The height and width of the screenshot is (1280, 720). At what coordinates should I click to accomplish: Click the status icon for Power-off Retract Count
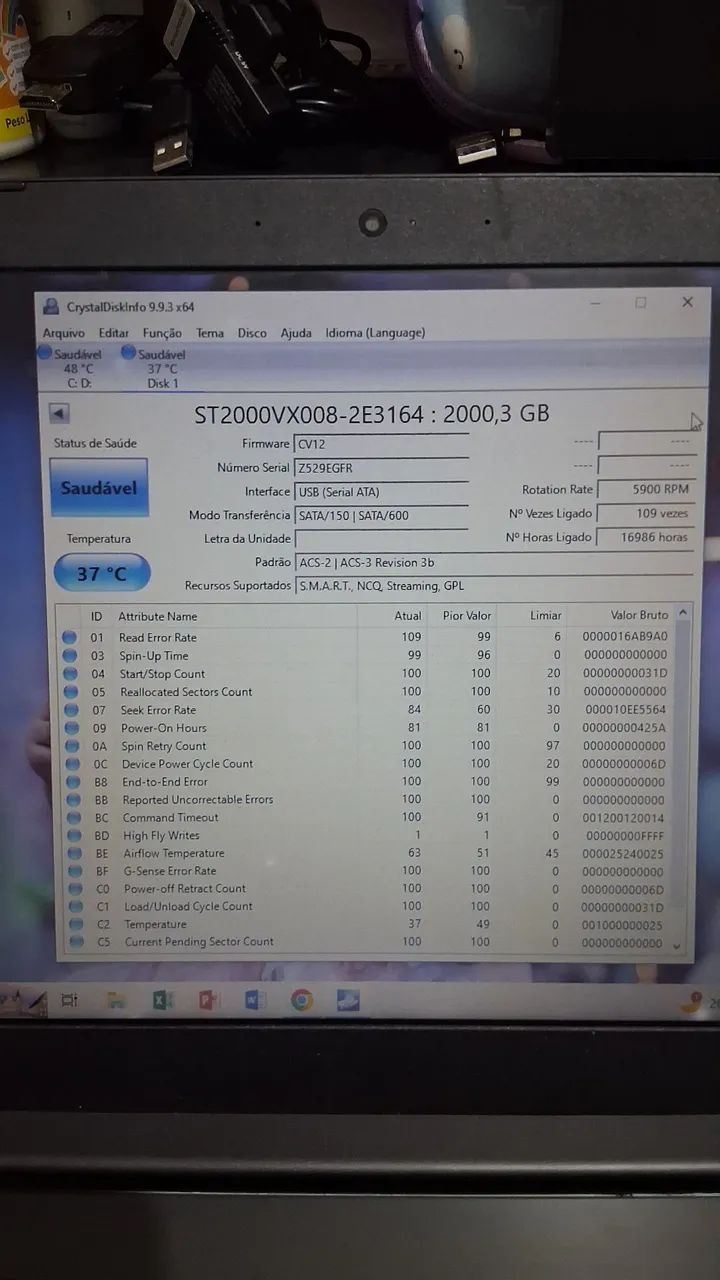coord(75,888)
